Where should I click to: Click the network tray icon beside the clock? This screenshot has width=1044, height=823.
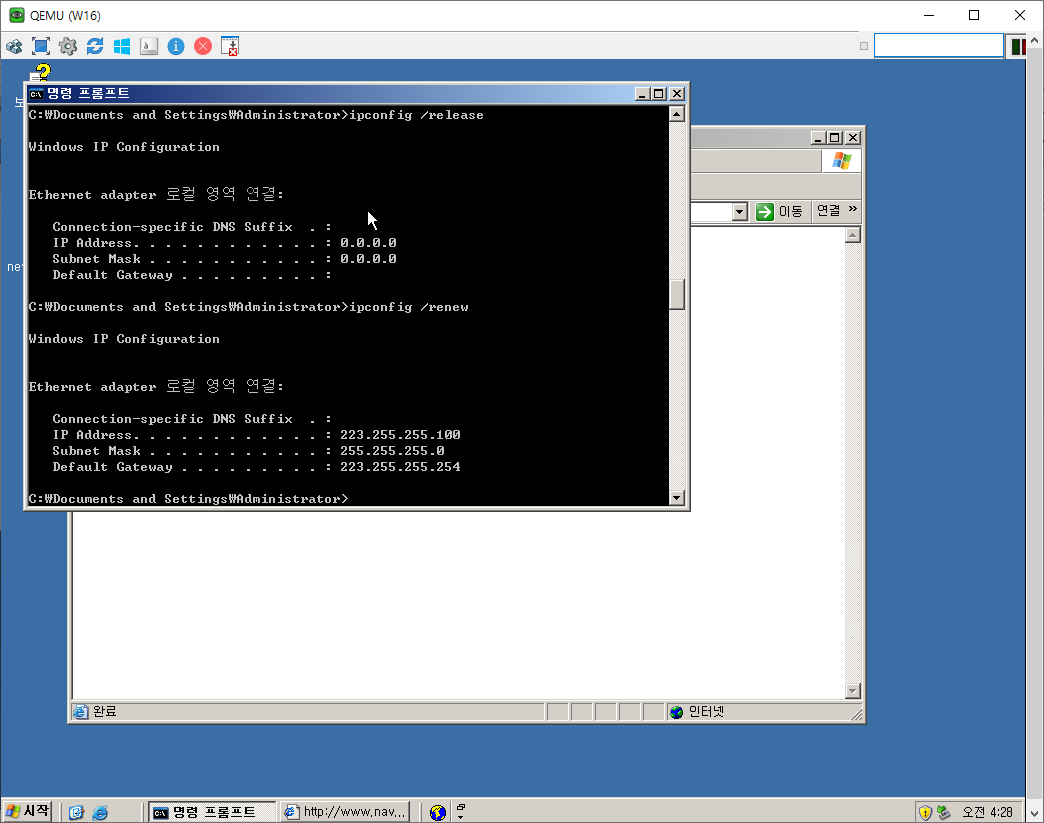tap(943, 812)
